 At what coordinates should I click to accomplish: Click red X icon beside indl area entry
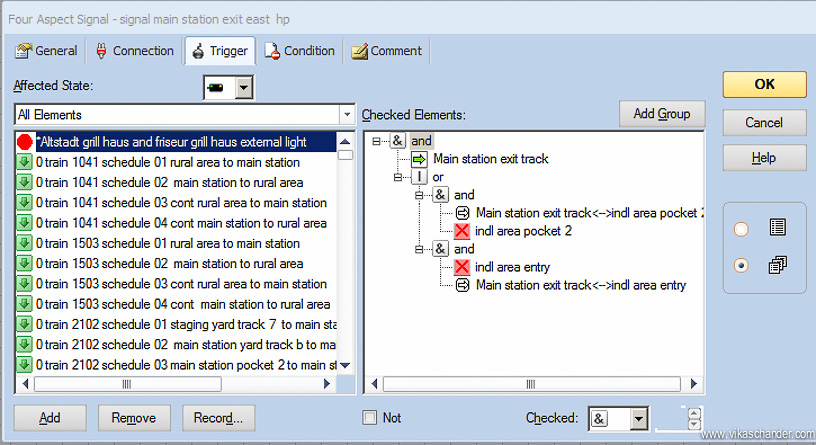tap(462, 267)
